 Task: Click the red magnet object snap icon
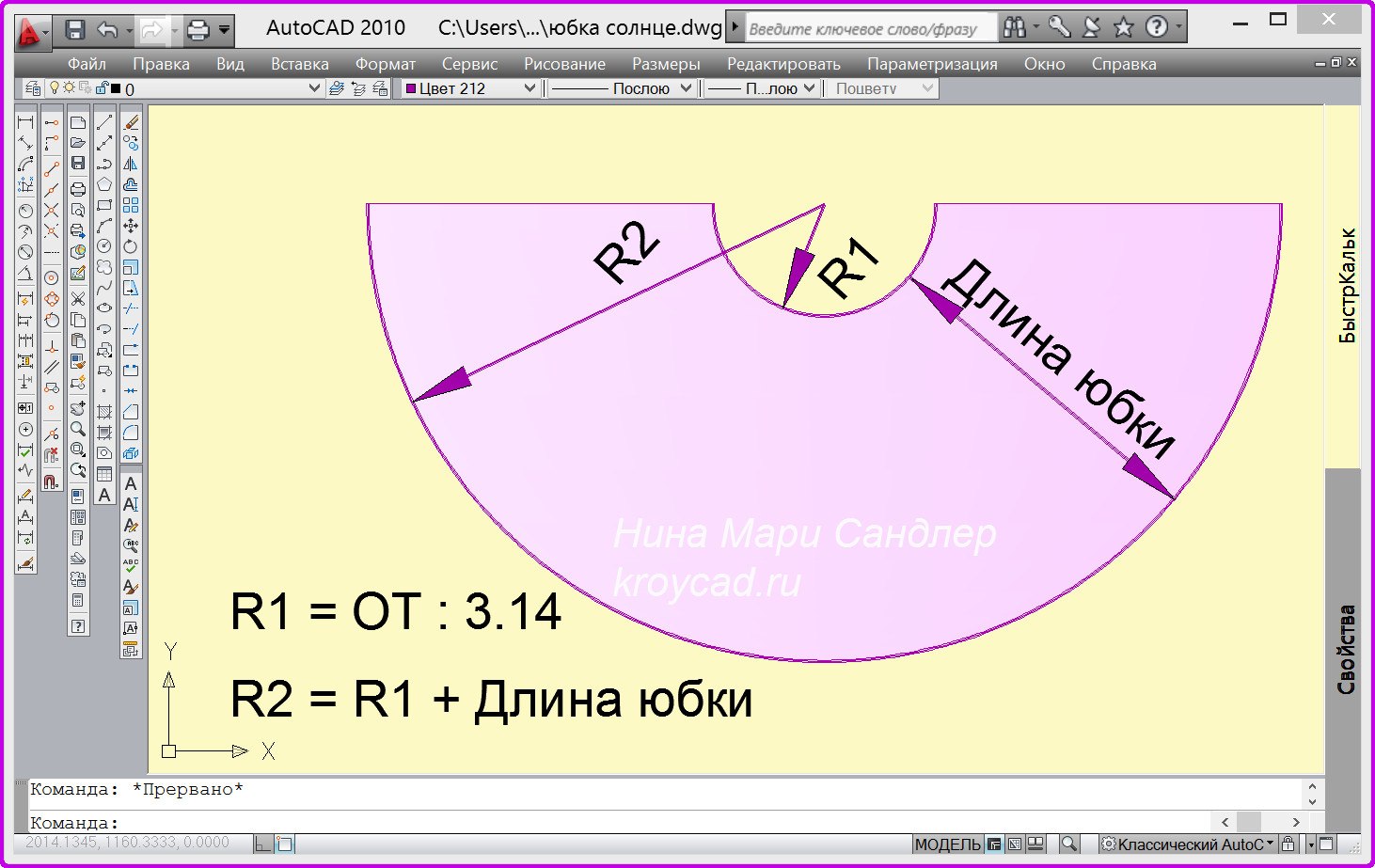point(52,480)
